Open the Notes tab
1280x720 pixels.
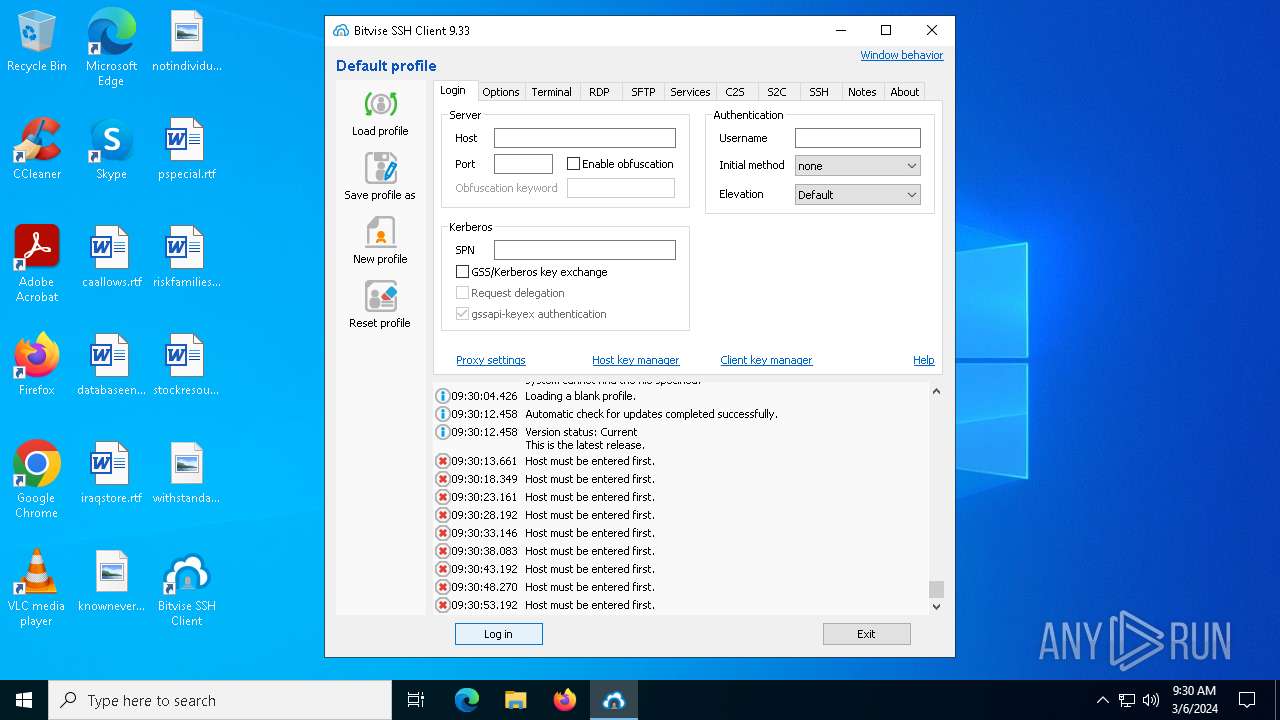862,92
